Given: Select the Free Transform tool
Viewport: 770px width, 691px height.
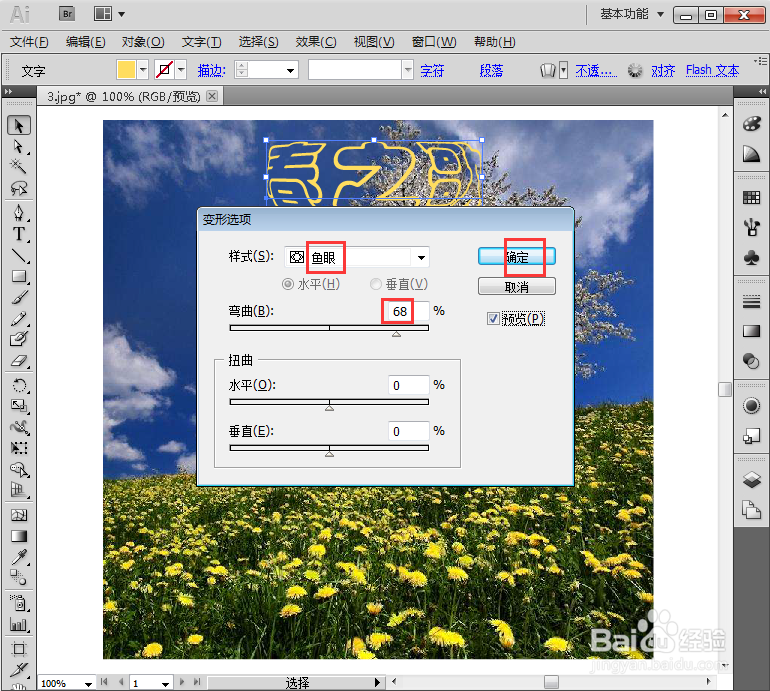Looking at the screenshot, I should pyautogui.click(x=19, y=448).
